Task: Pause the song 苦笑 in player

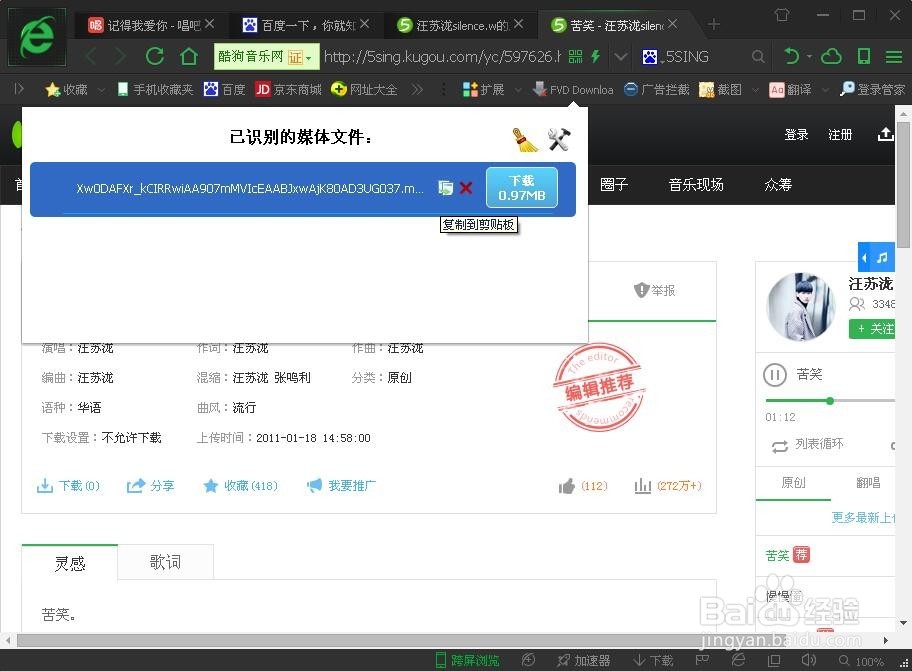Action: point(775,375)
